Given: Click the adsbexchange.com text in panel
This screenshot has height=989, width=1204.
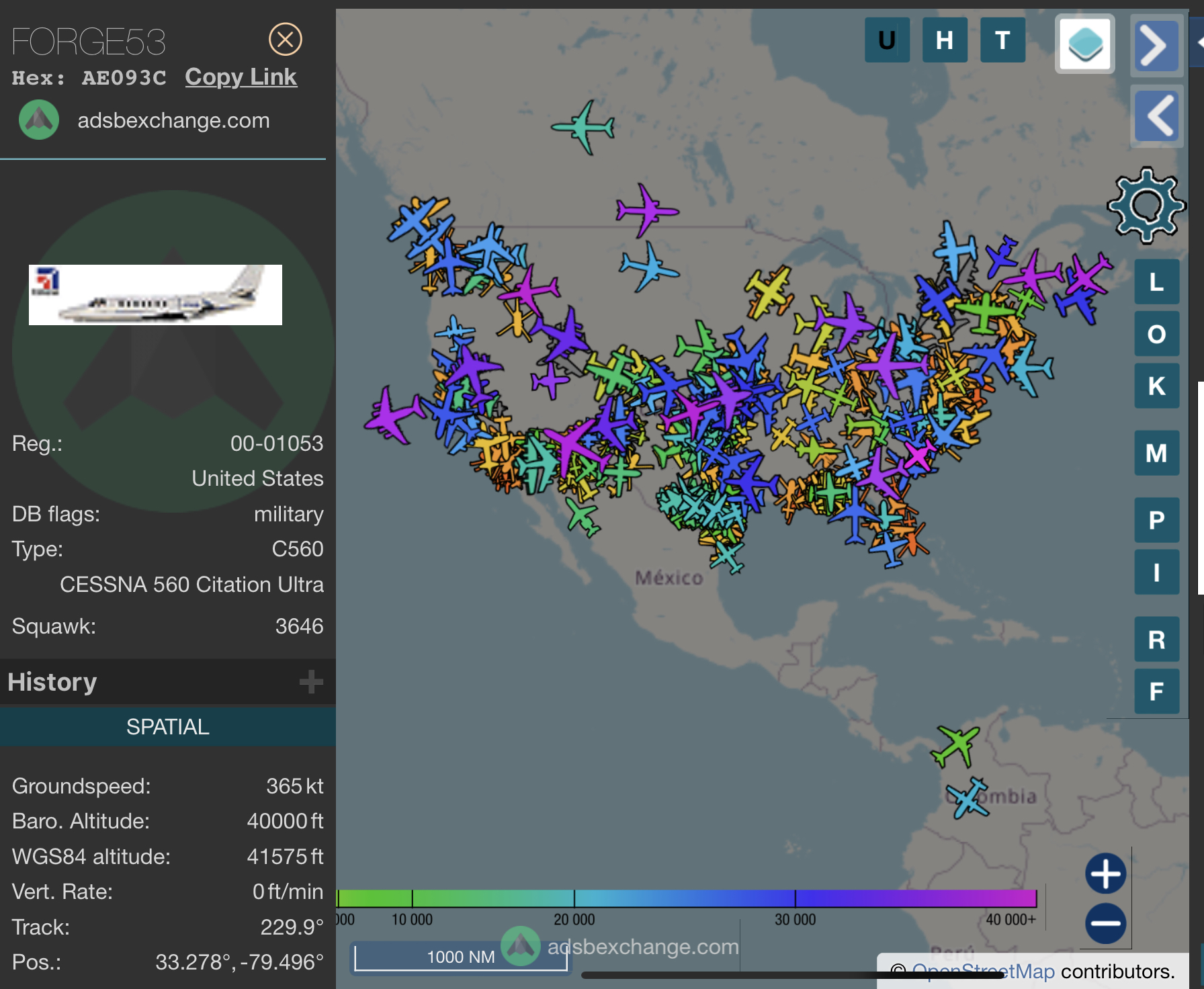Looking at the screenshot, I should 173,120.
